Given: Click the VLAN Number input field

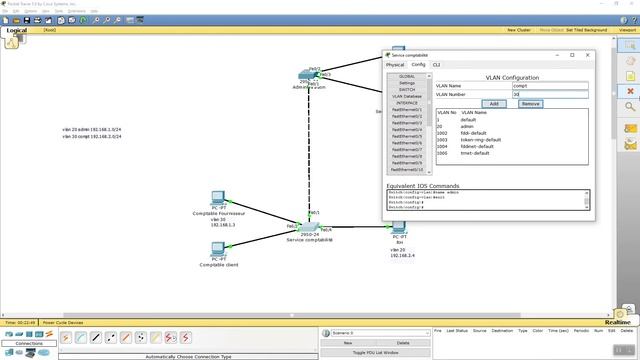Looking at the screenshot, I should (550, 94).
